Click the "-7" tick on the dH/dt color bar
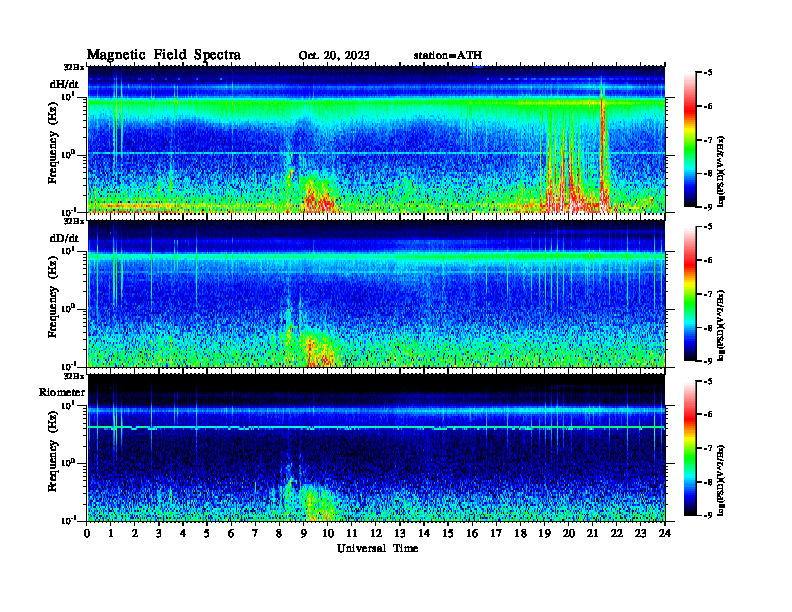The image size is (792, 612). click(x=708, y=140)
